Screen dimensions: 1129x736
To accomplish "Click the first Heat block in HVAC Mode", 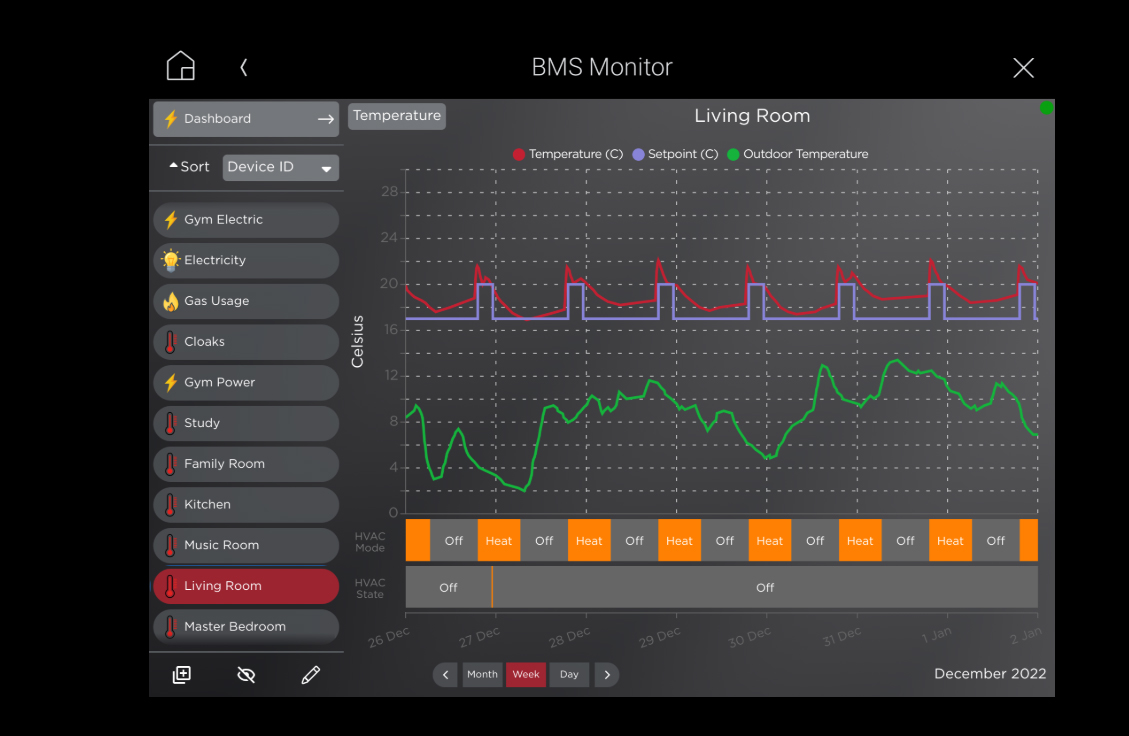I will (x=498, y=541).
